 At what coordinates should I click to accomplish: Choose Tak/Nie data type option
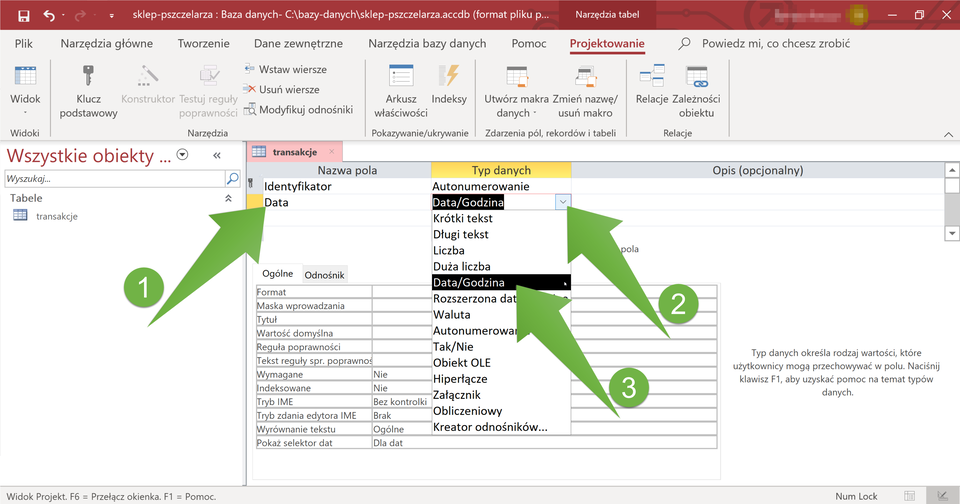[455, 346]
